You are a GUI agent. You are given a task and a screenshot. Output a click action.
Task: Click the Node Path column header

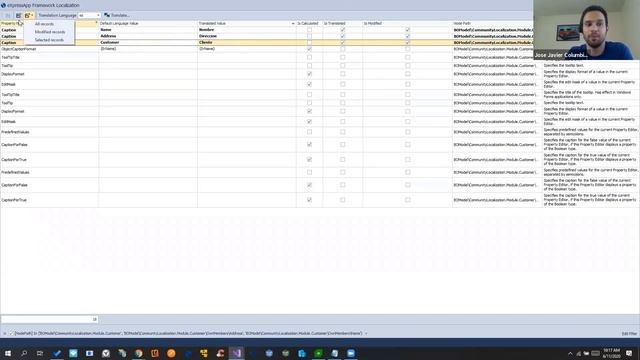click(493, 24)
